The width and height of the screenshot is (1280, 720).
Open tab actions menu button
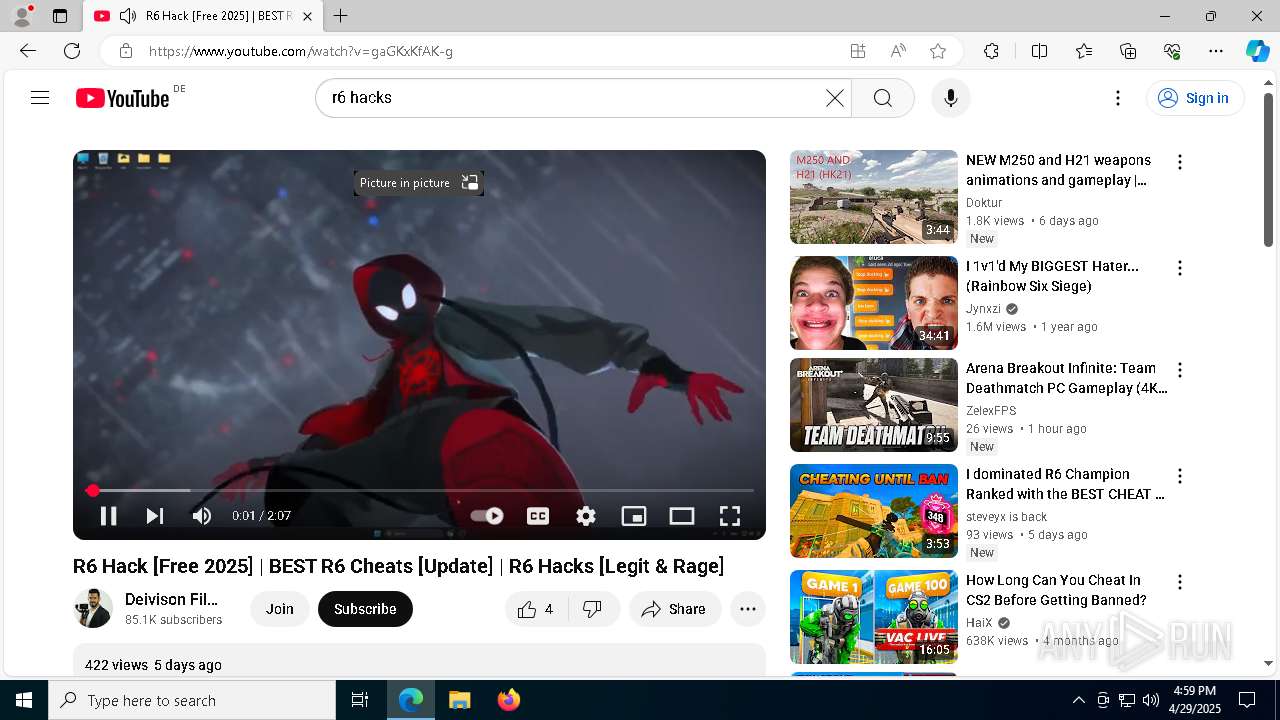click(x=60, y=16)
